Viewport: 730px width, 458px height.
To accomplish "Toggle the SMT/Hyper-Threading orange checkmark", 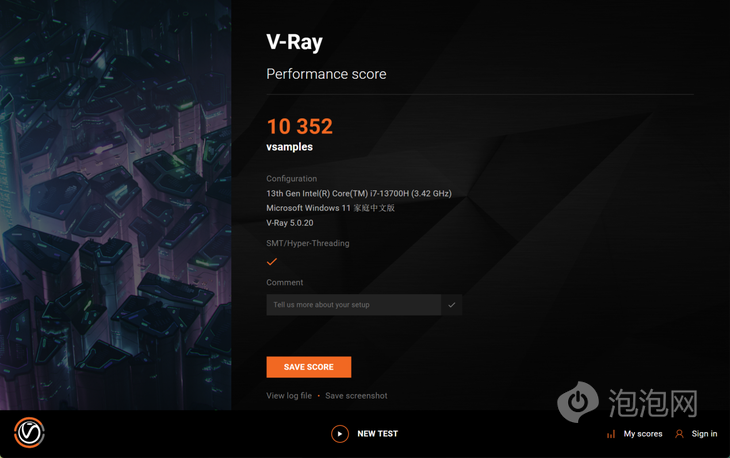I will point(272,262).
